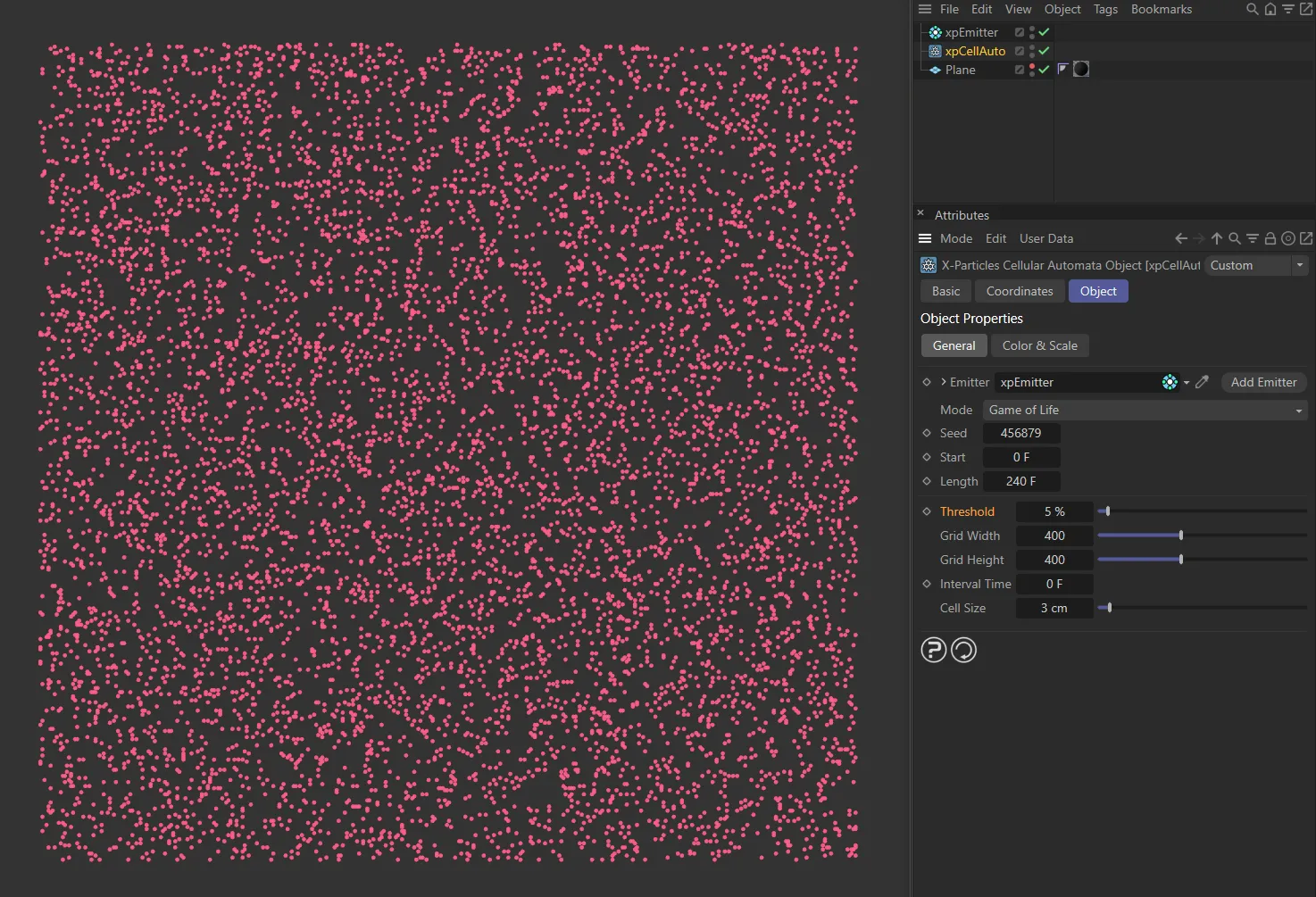Expand the Emitter parameter group arrow
Viewport: 1316px width, 897px height.
click(943, 382)
